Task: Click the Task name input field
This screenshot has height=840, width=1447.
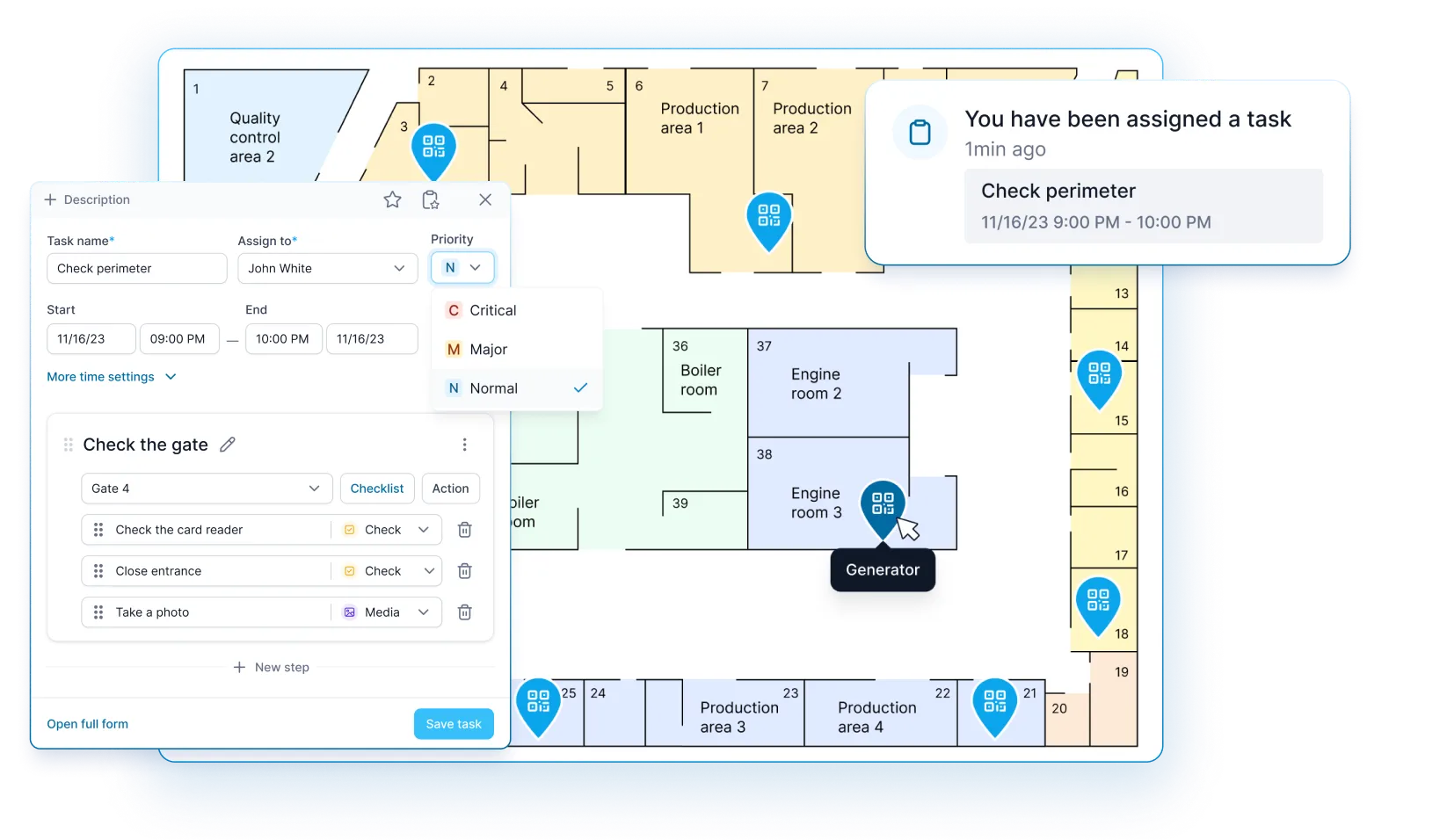Action: pyautogui.click(x=136, y=269)
